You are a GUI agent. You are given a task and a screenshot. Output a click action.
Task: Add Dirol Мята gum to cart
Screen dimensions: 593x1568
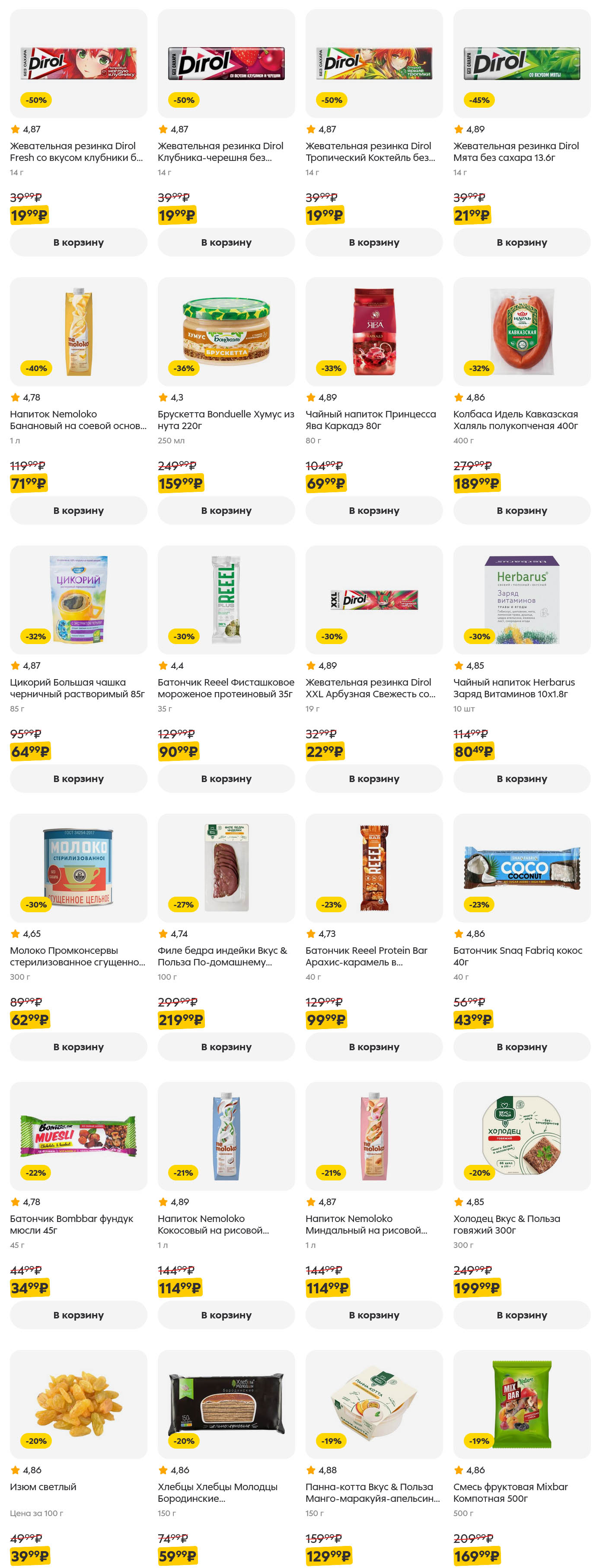click(521, 242)
